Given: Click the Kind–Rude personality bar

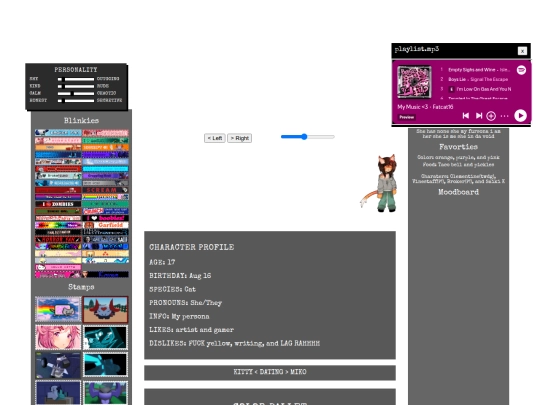Looking at the screenshot, I should [76, 86].
